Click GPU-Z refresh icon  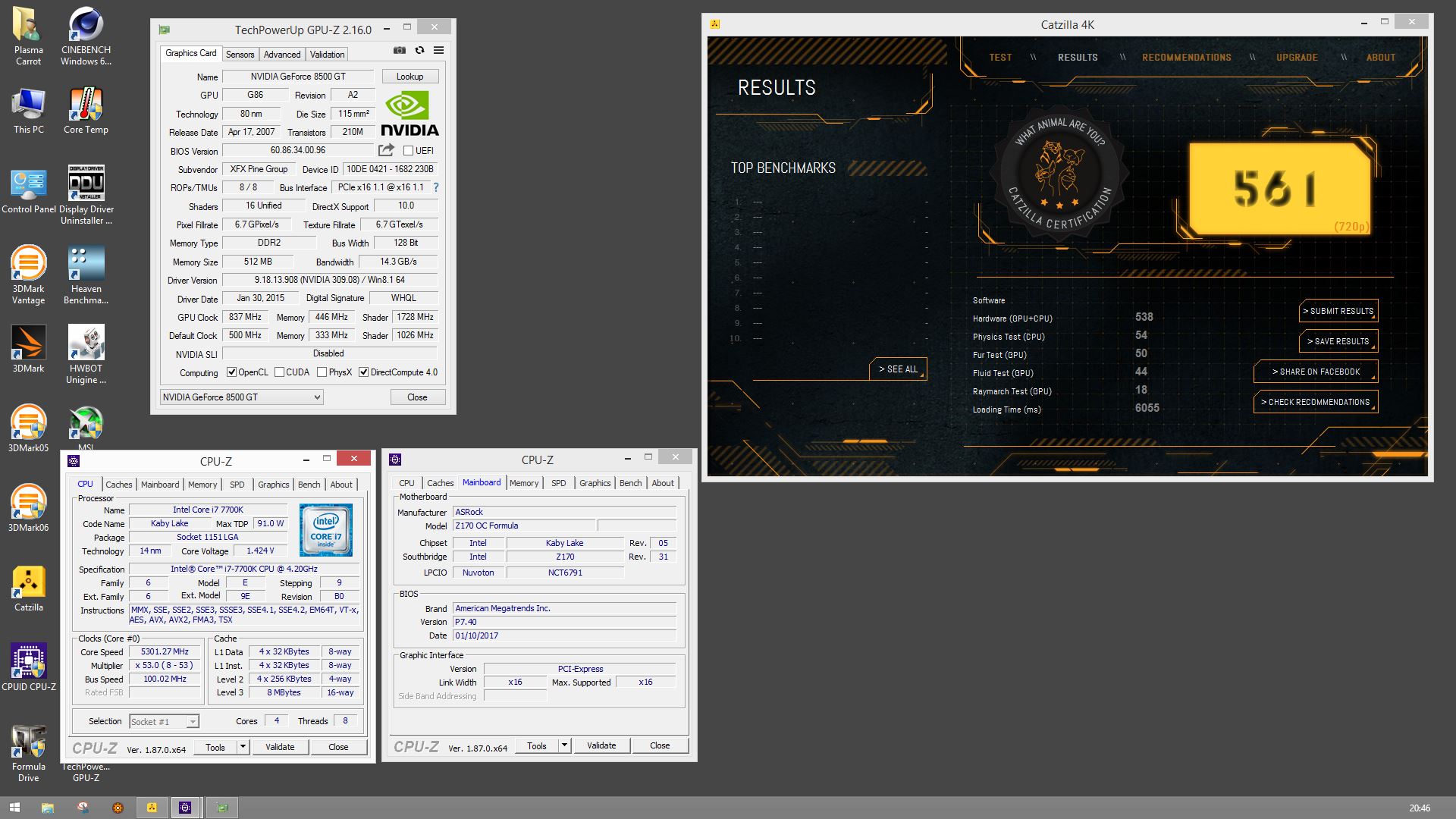(x=419, y=51)
